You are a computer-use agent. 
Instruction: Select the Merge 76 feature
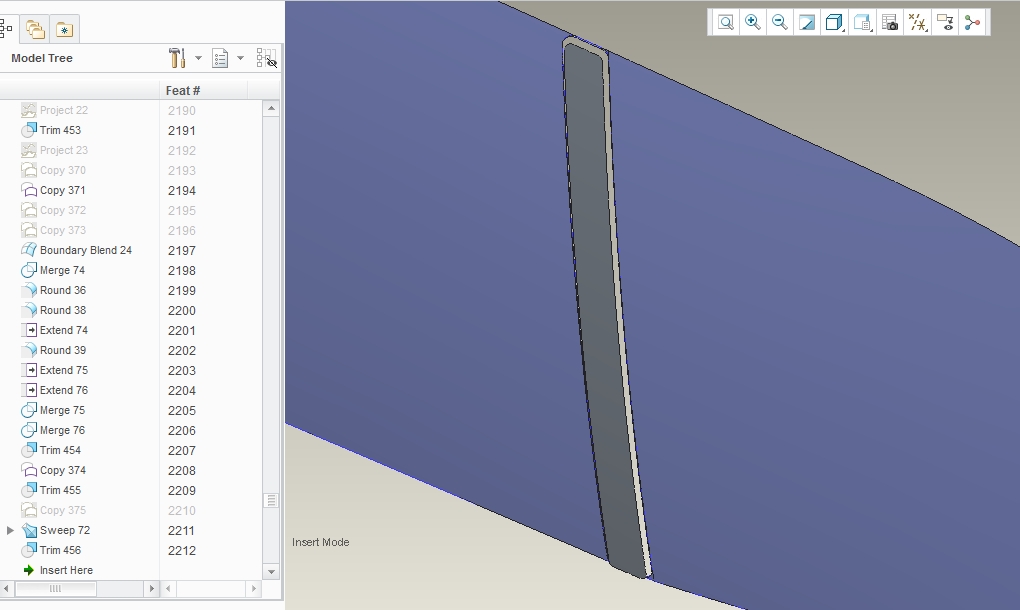[62, 431]
